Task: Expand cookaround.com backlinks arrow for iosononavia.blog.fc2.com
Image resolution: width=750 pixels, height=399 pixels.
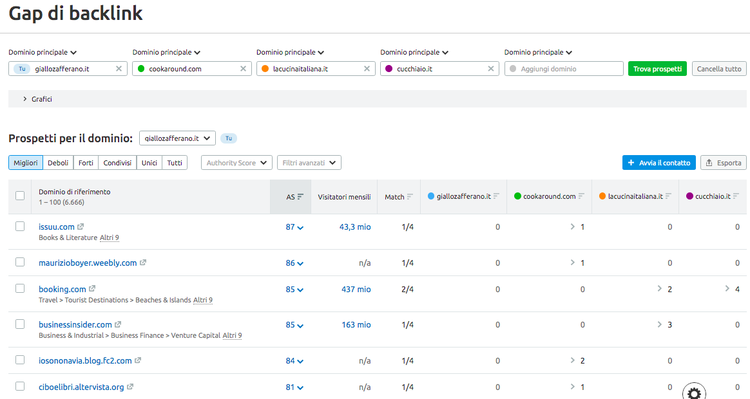Action: coord(573,360)
